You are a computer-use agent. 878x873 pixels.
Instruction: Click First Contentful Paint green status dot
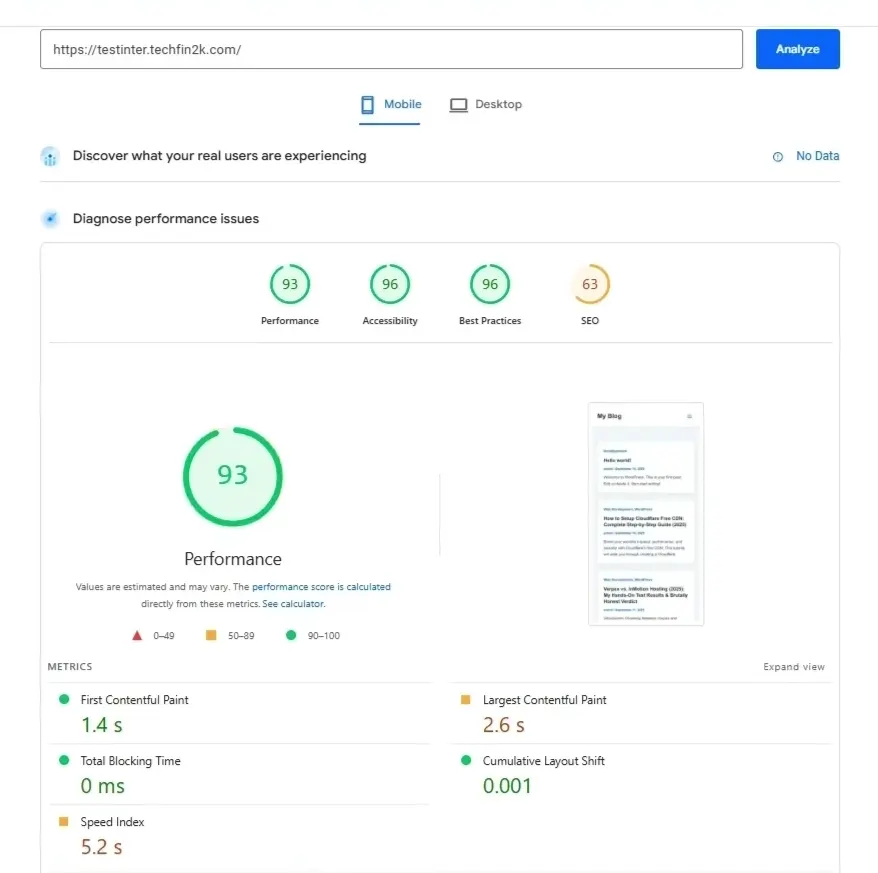64,699
